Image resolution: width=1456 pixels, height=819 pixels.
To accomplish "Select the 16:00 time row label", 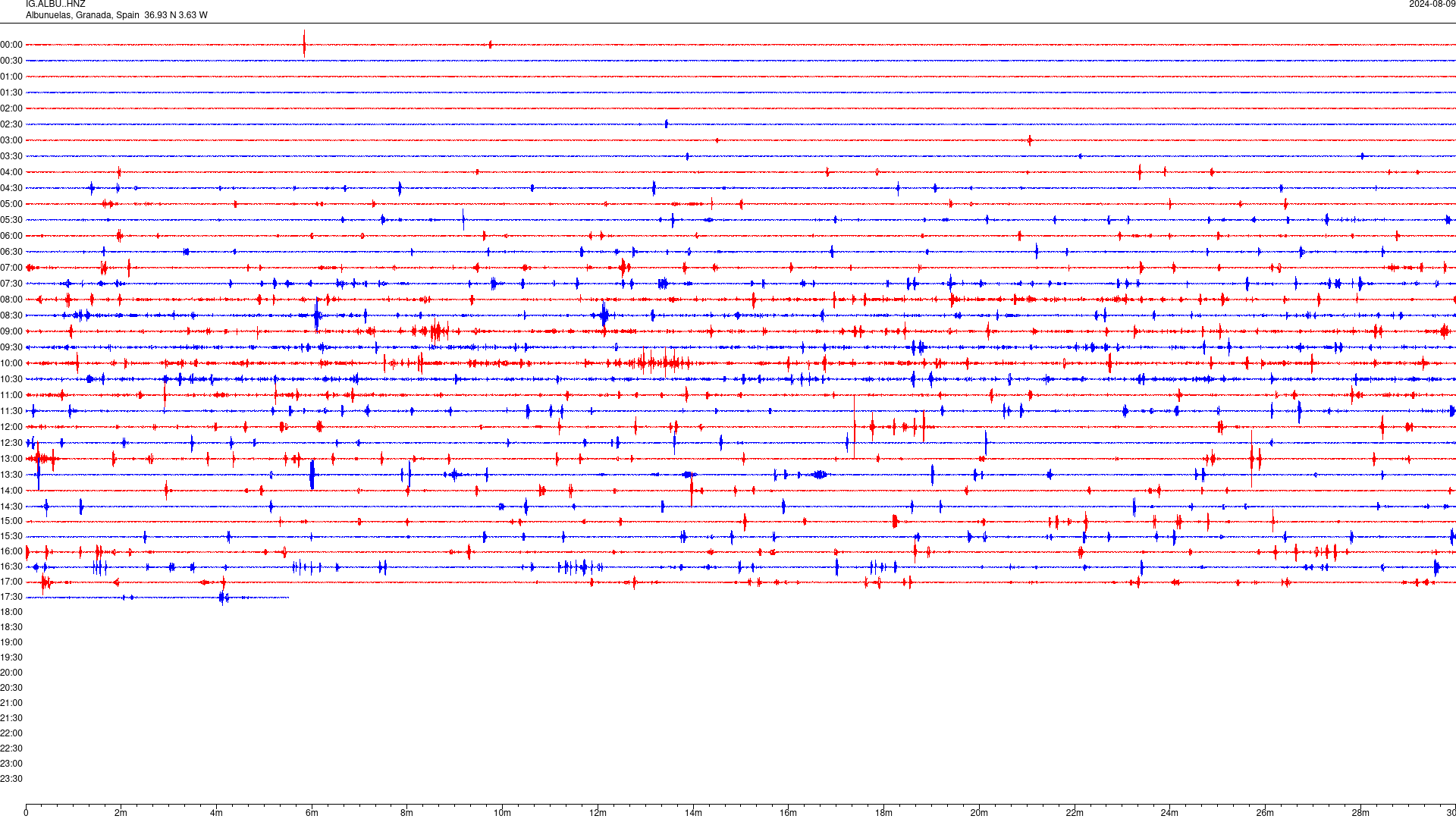I will coord(11,551).
